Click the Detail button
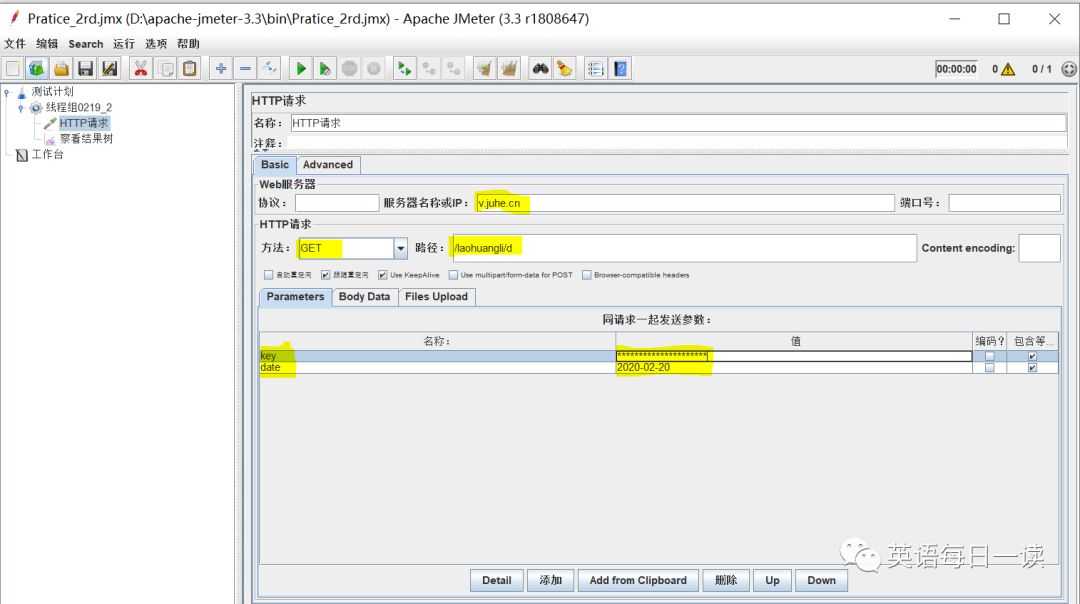Image resolution: width=1080 pixels, height=604 pixels. pos(497,580)
